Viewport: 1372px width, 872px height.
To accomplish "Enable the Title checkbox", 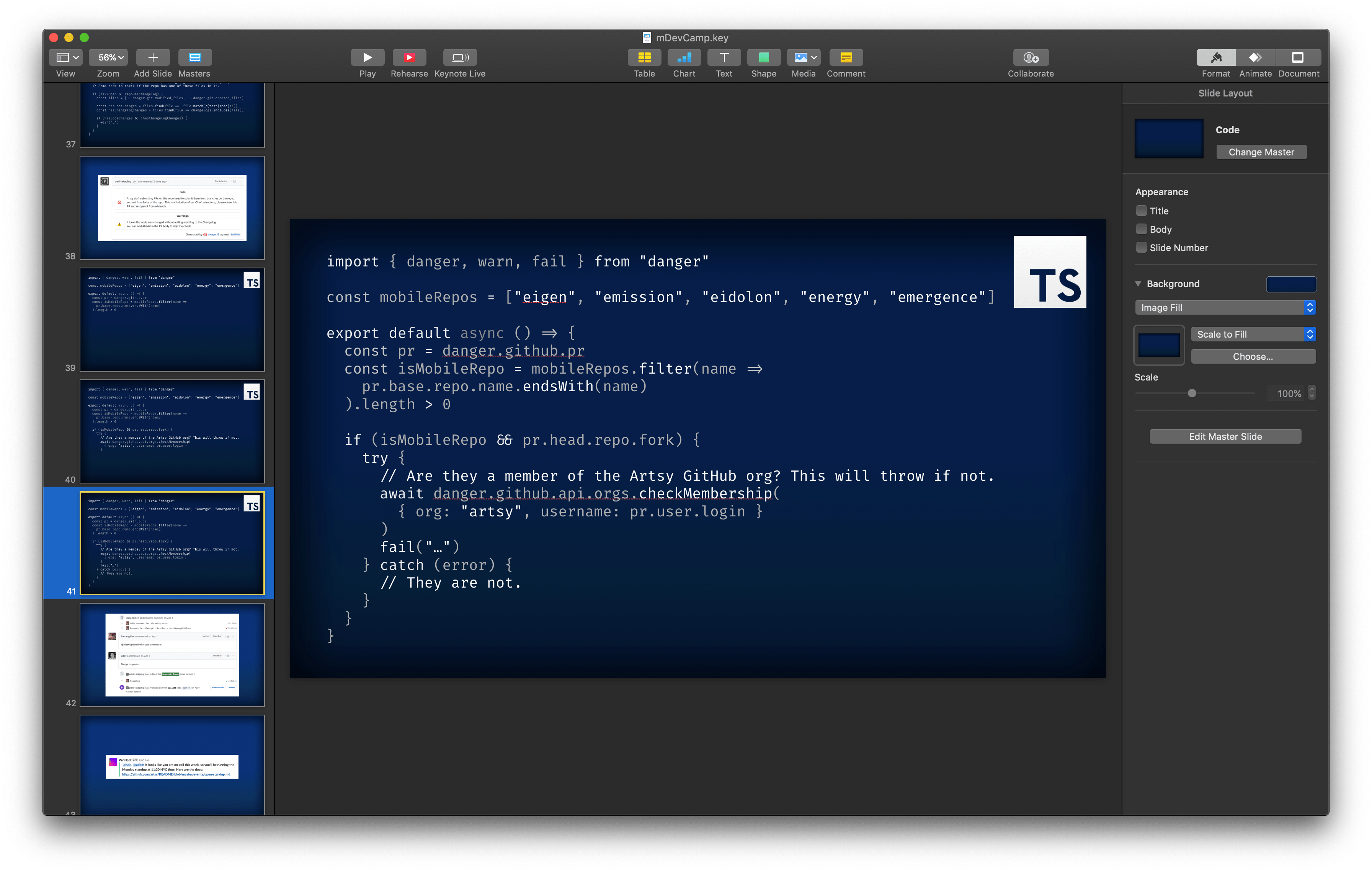I will click(x=1141, y=211).
